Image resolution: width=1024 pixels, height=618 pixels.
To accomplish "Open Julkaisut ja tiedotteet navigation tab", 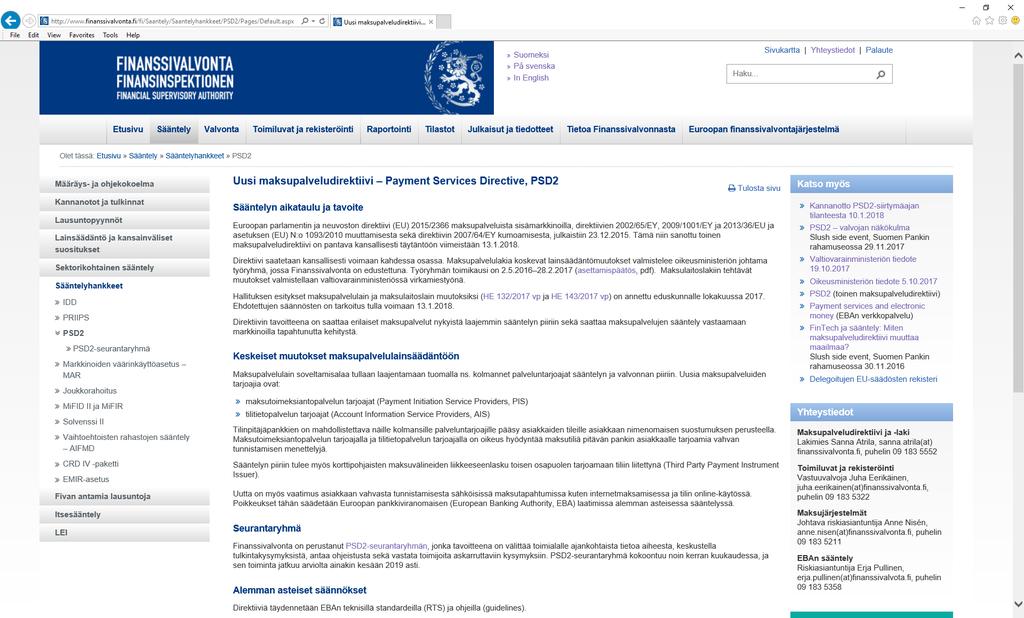I will (510, 129).
